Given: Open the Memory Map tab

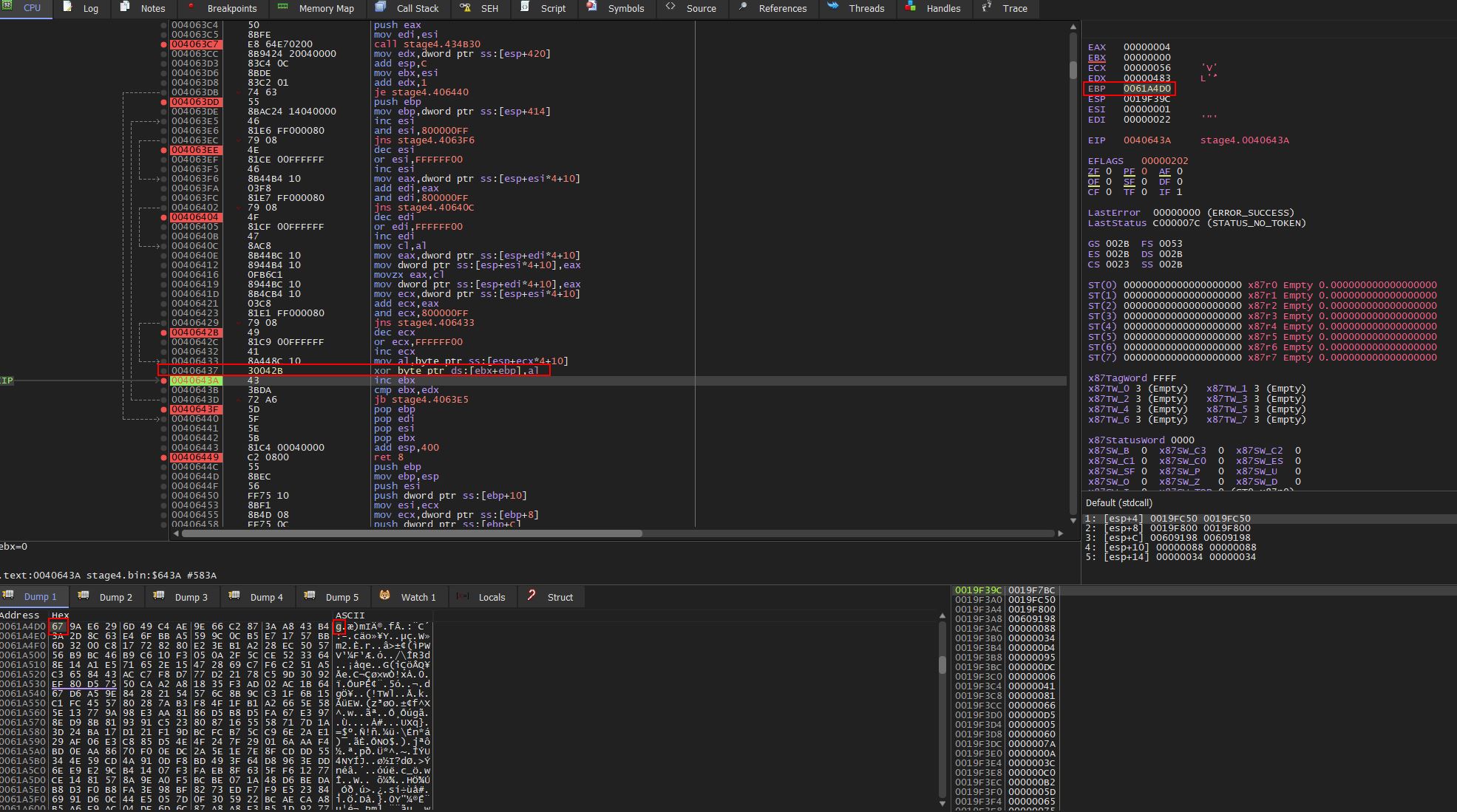Looking at the screenshot, I should pos(316,9).
